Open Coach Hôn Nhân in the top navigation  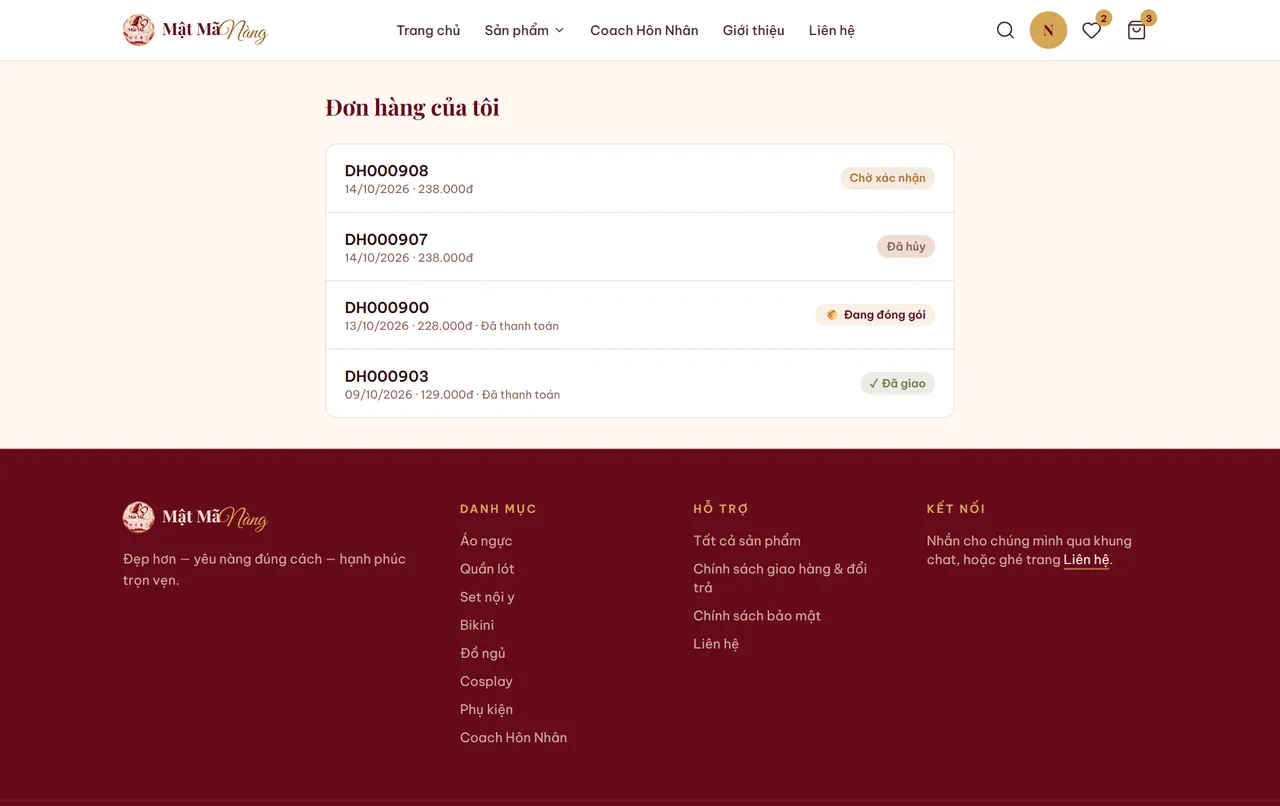click(644, 30)
